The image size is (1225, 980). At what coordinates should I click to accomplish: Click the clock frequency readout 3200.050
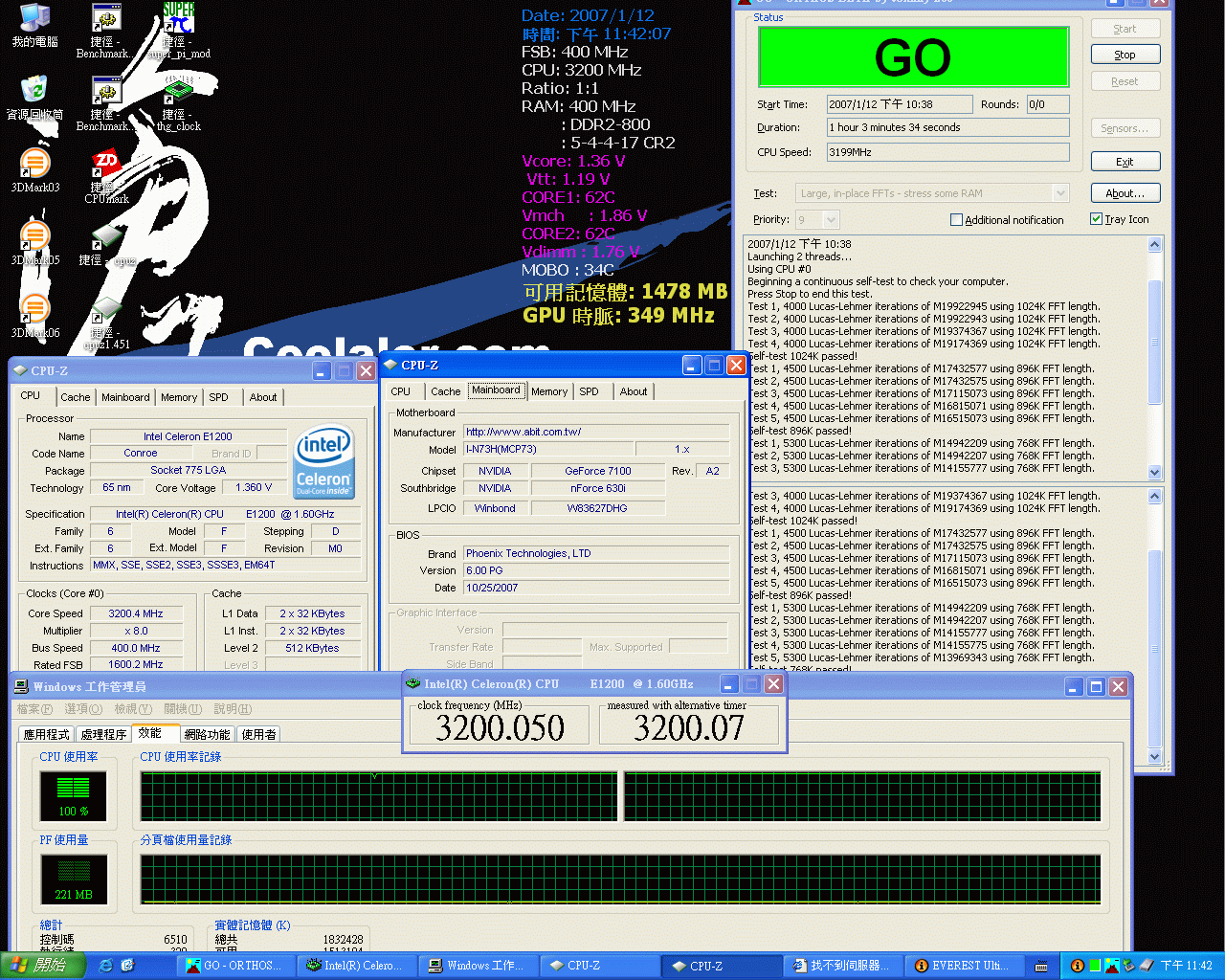[x=500, y=727]
